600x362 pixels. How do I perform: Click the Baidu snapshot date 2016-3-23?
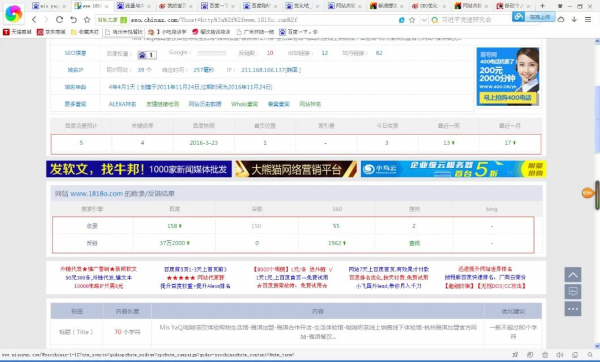204,143
